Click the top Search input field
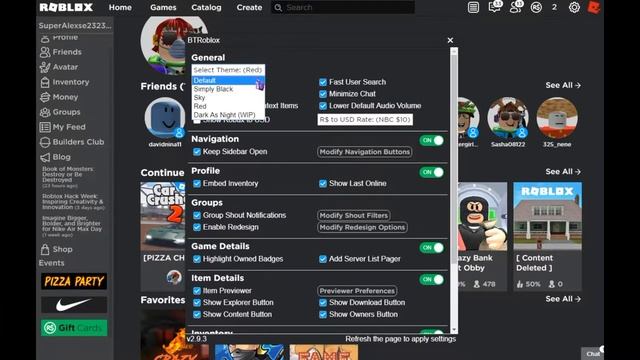 343,7
